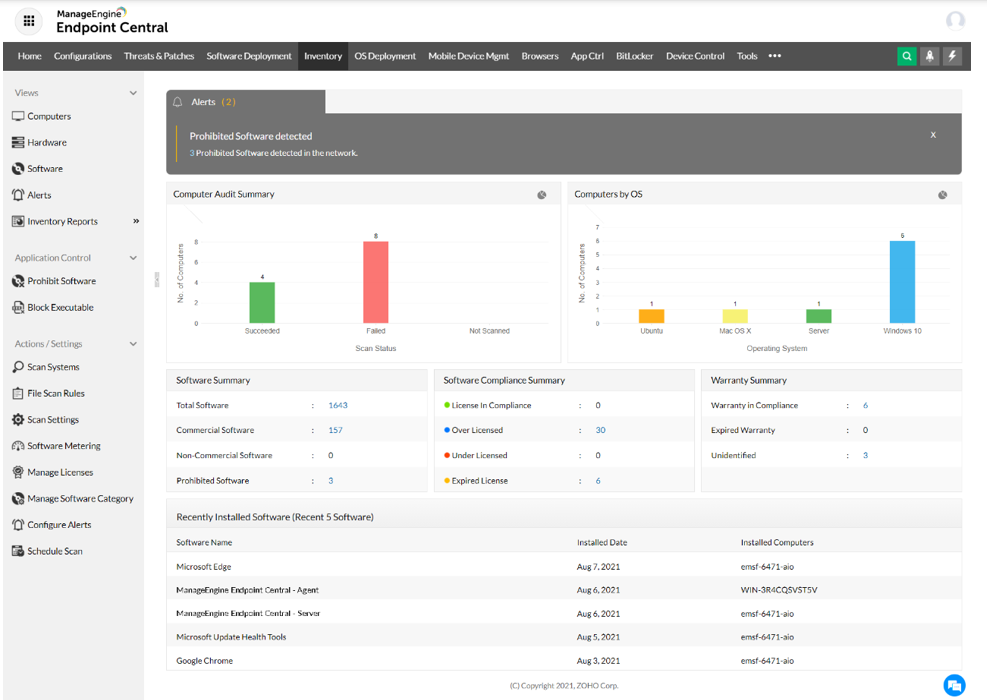The image size is (987, 700).
Task: Click the blue Windows 10 bar
Action: pyautogui.click(x=902, y=282)
